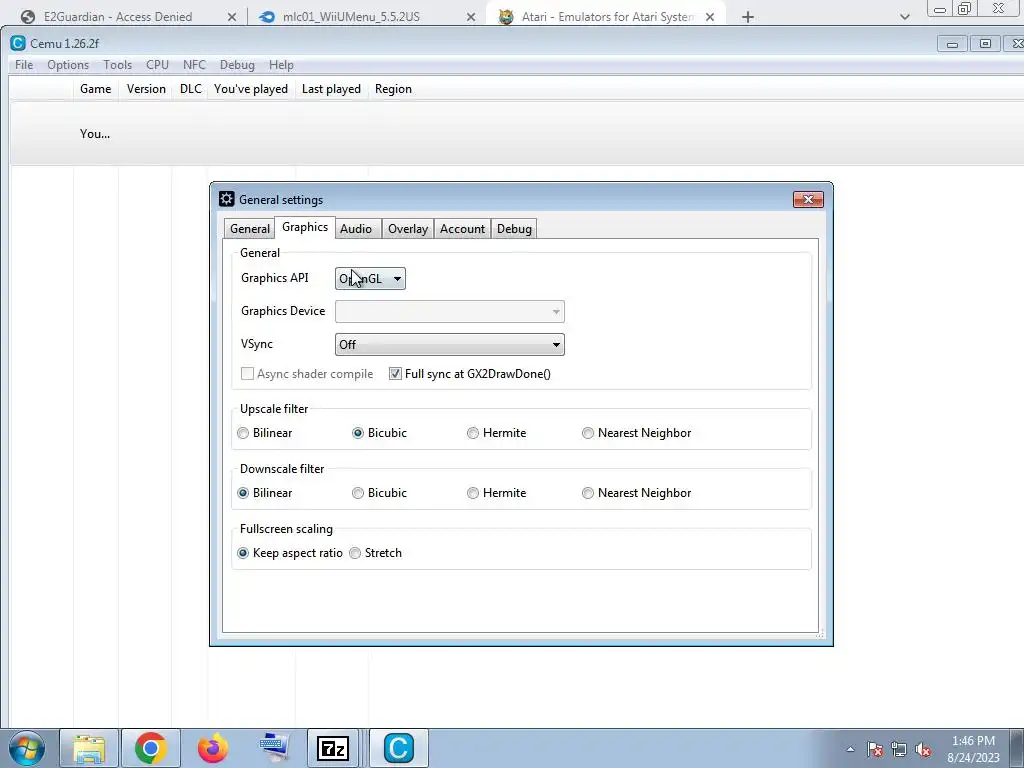Launch Firefox from the taskbar
The image size is (1024, 768).
(x=213, y=748)
